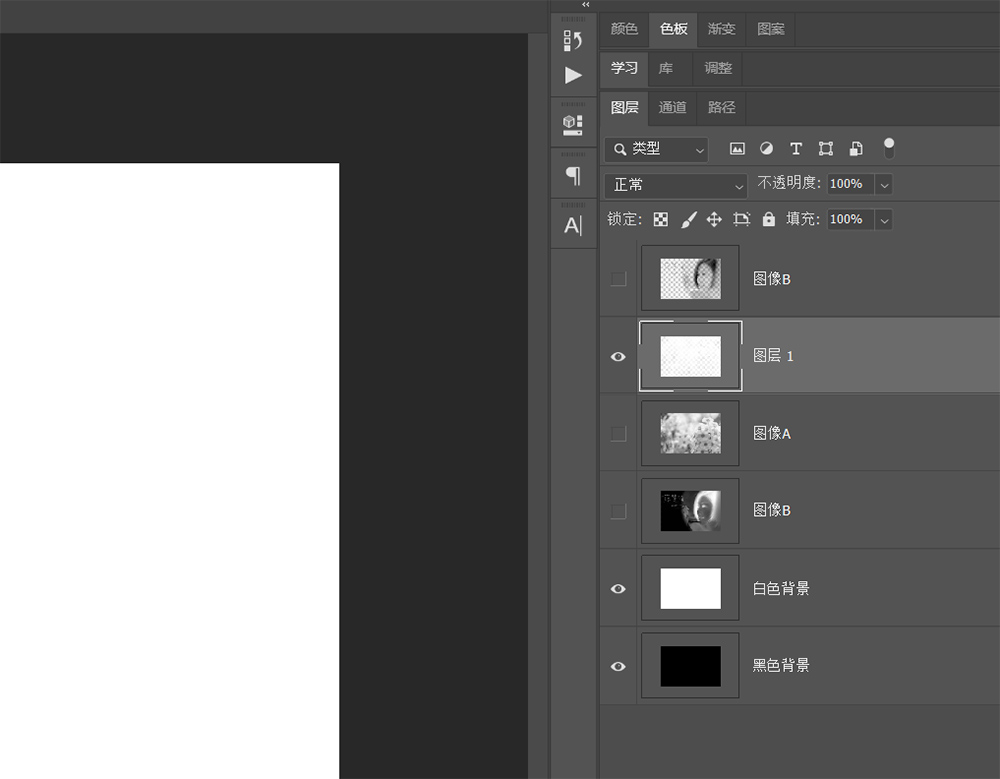Collapse panels with the double-arrow icon
Screen dimensions: 1000x779
[585, 4]
